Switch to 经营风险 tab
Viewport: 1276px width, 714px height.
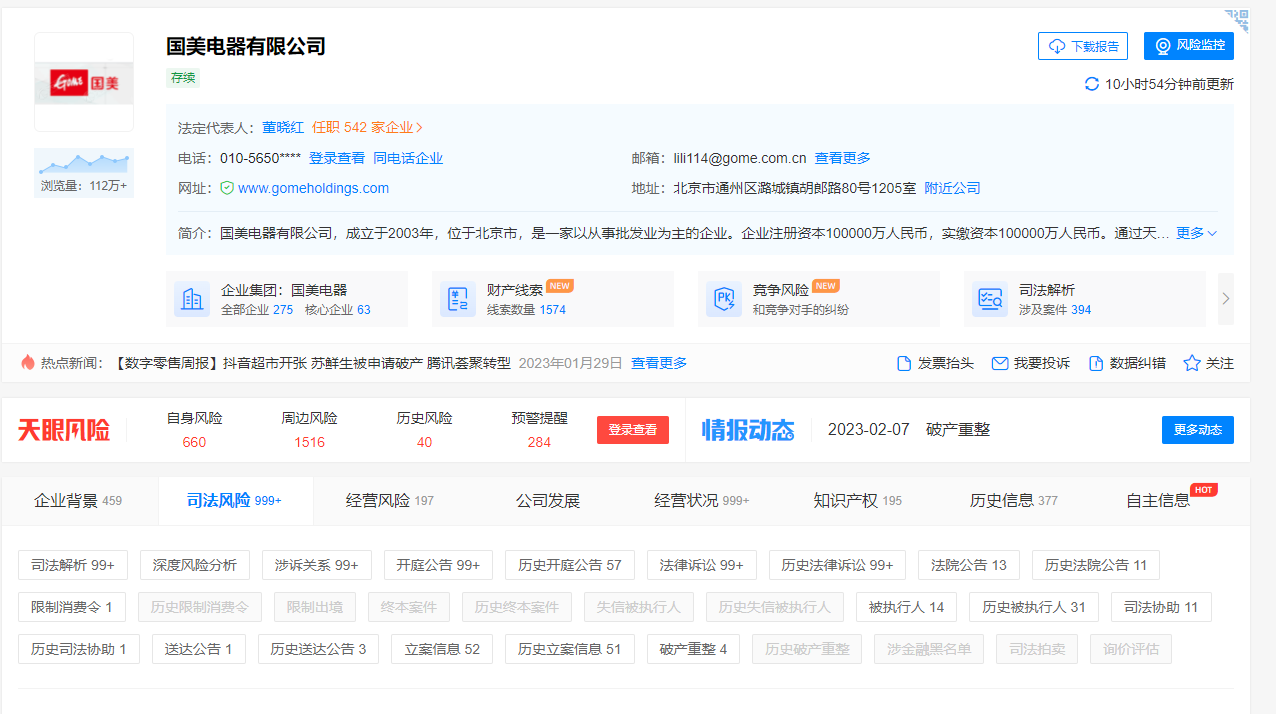click(x=389, y=501)
